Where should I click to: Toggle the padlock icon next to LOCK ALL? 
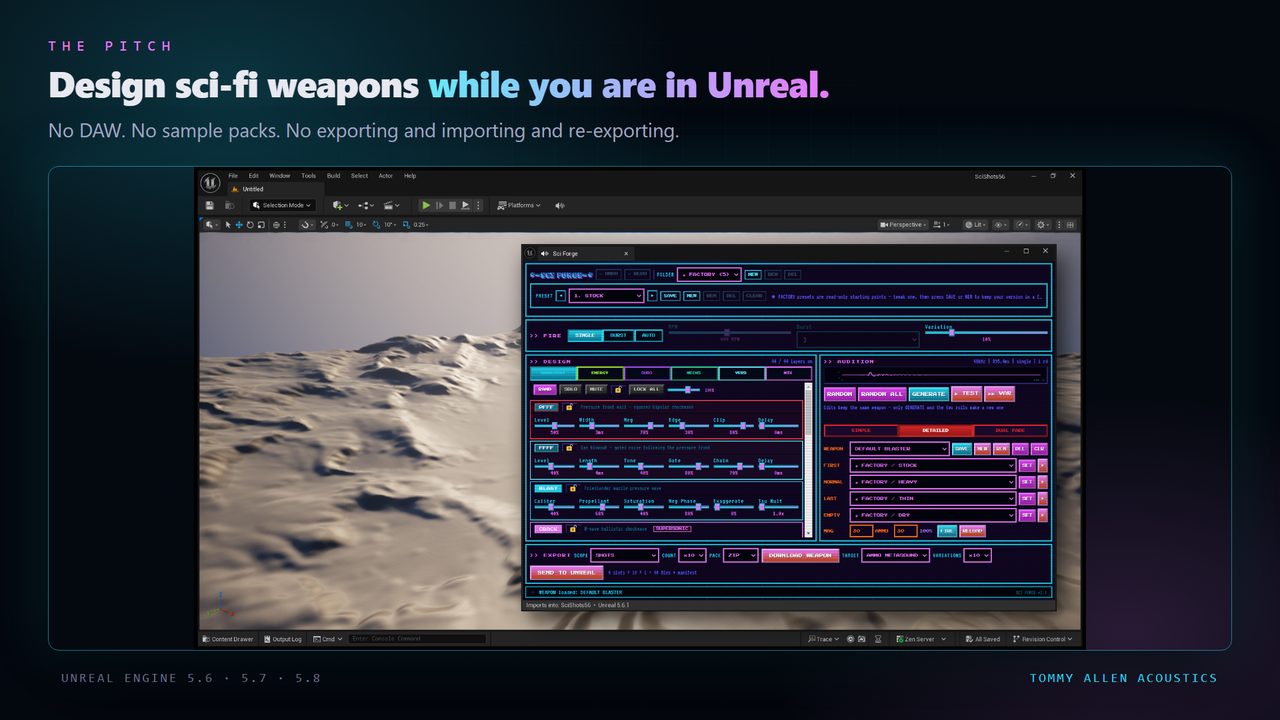click(x=618, y=389)
